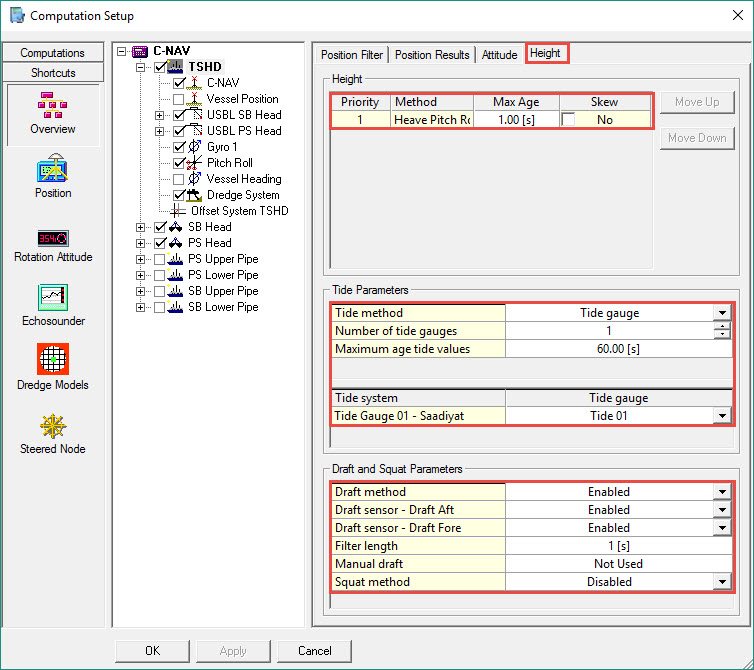Select the Echosounder shortcut icon

[52, 296]
